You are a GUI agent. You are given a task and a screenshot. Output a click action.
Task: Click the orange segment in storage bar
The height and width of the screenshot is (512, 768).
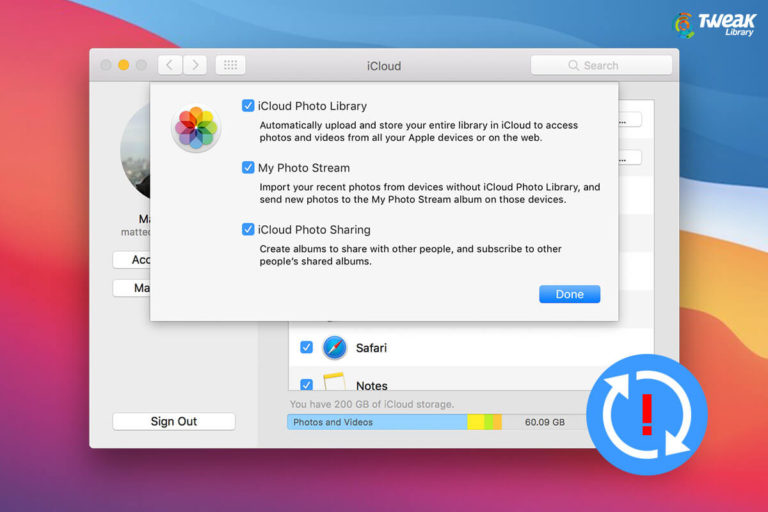(x=497, y=422)
